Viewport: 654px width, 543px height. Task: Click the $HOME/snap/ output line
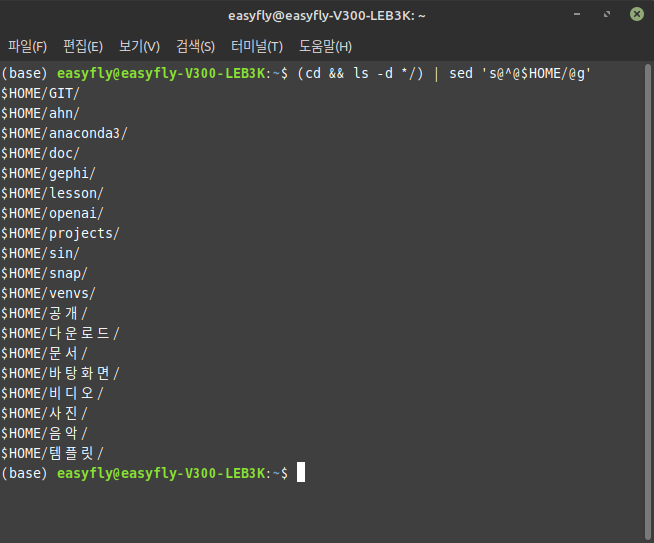44,274
